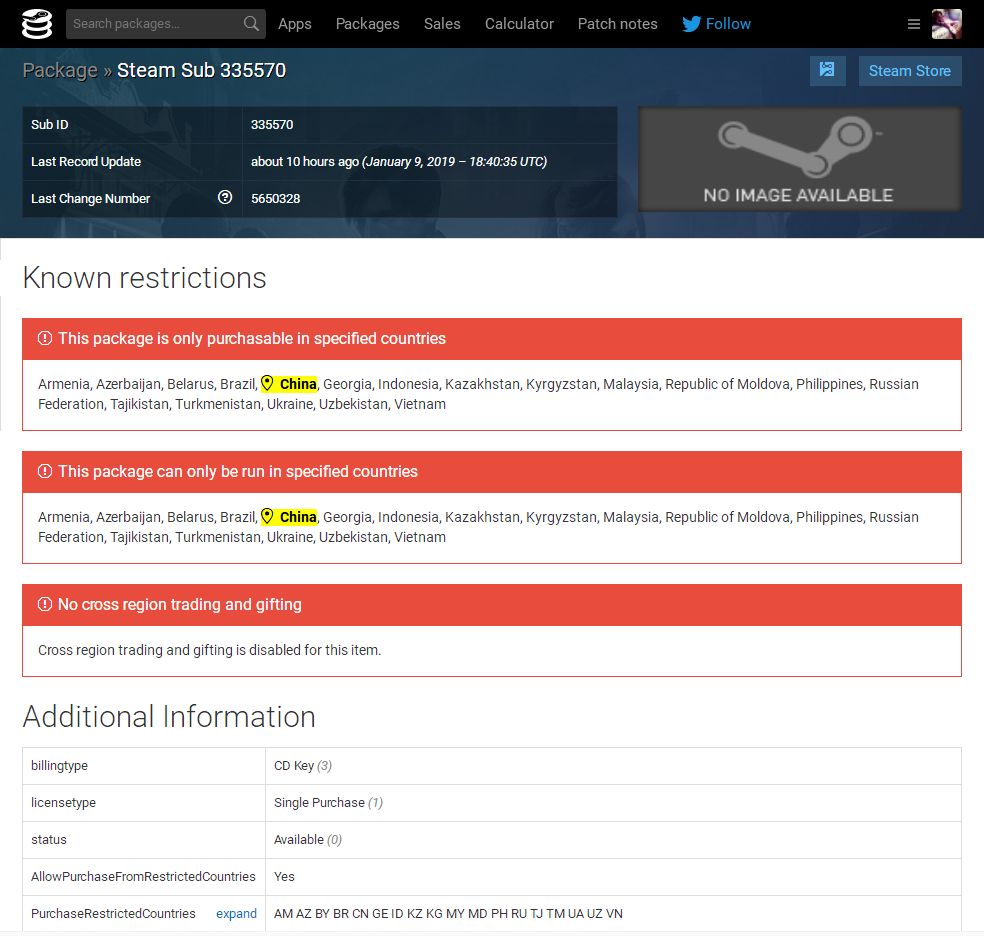Click the Last Record Update timestamp
Viewport: 984px width, 936px height.
click(x=399, y=161)
